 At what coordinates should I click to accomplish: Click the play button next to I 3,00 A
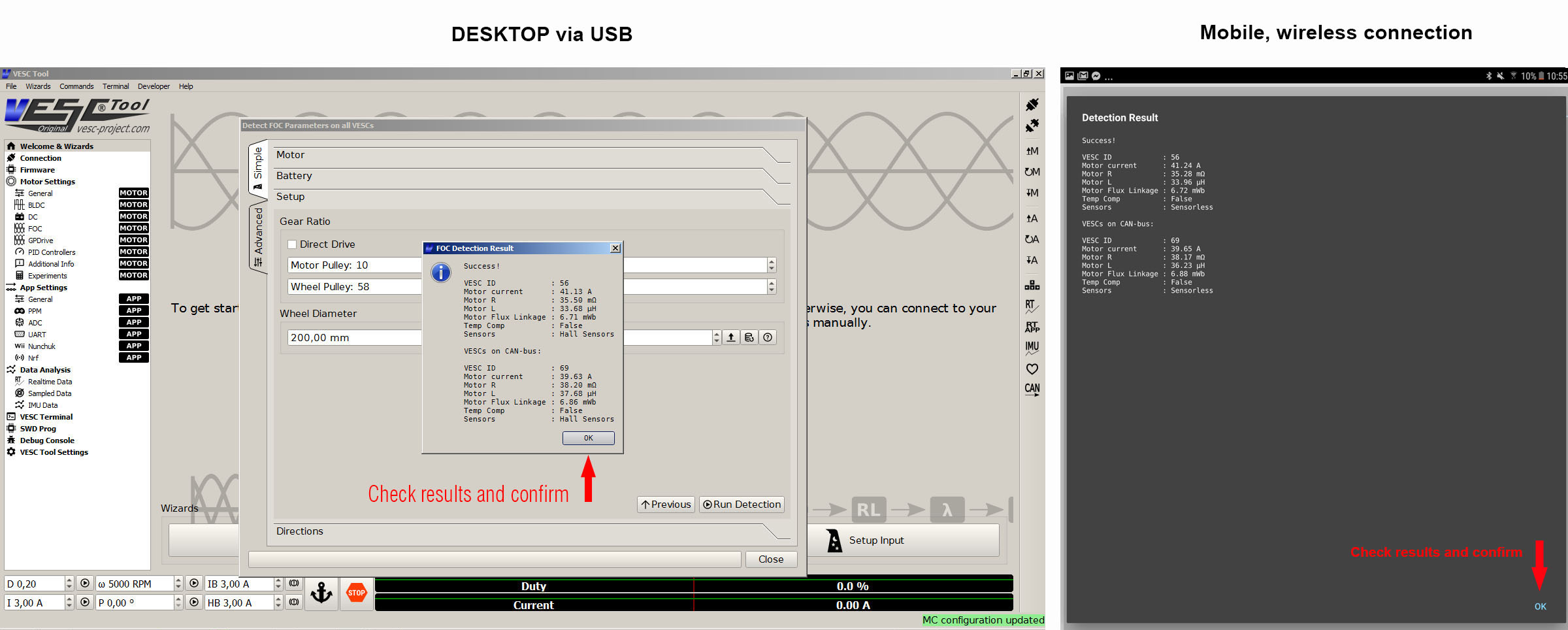coord(85,602)
